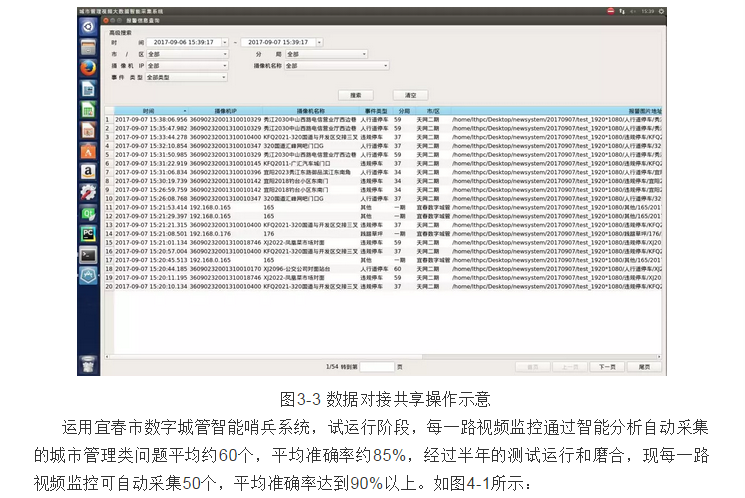This screenshot has height=498, width=745.
Task: Click the horizontal scrollbar right arrow
Action: 659,356
